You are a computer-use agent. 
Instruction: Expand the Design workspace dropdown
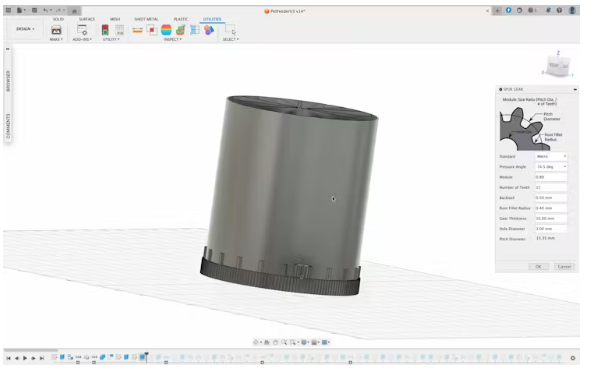tap(25, 29)
